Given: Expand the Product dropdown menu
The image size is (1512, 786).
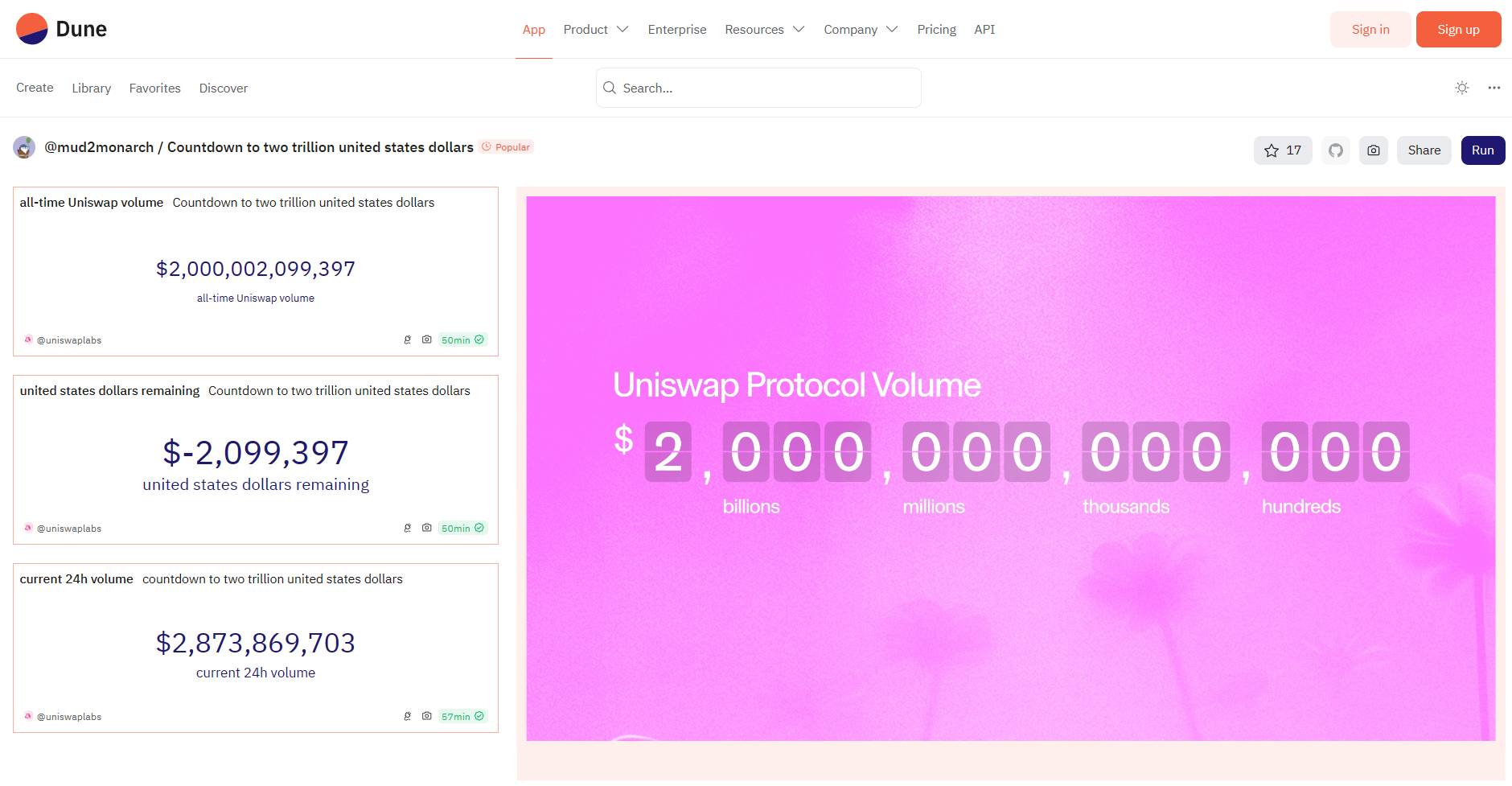Looking at the screenshot, I should click(595, 29).
